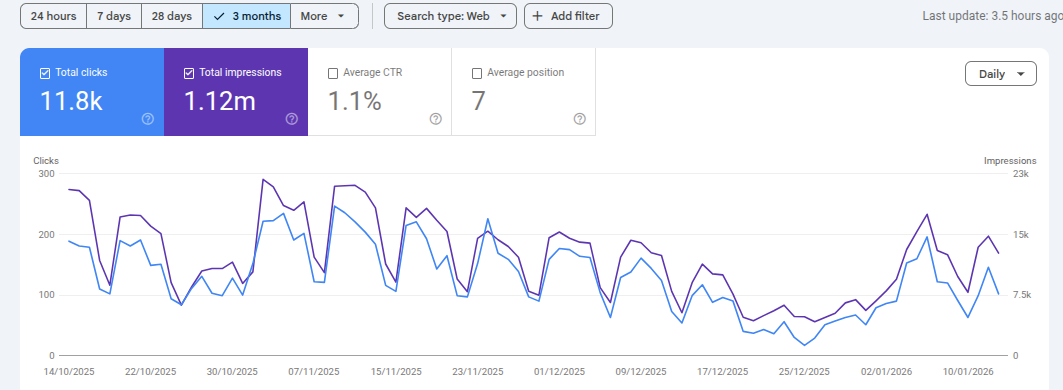
Task: Open the Daily granularity dropdown
Action: tap(1001, 74)
